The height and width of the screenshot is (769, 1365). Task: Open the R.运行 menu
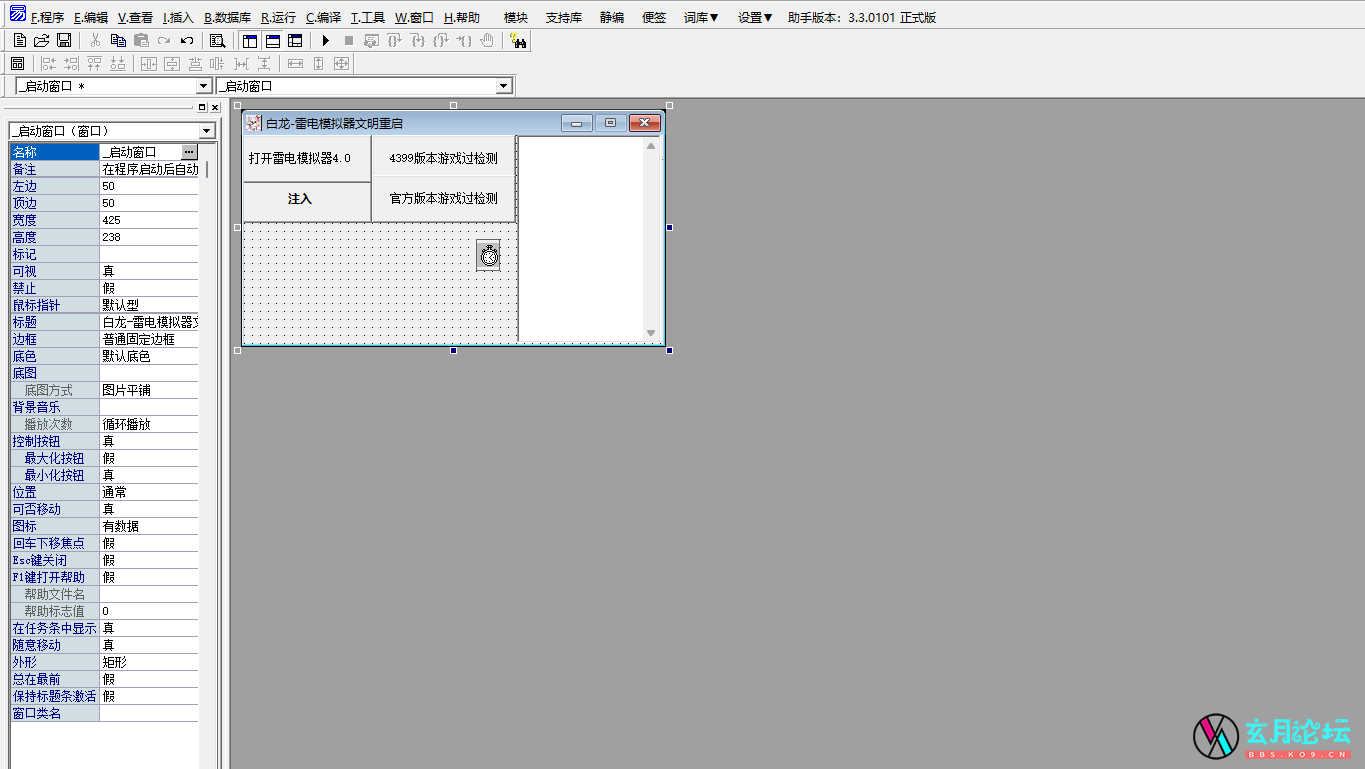tap(279, 17)
